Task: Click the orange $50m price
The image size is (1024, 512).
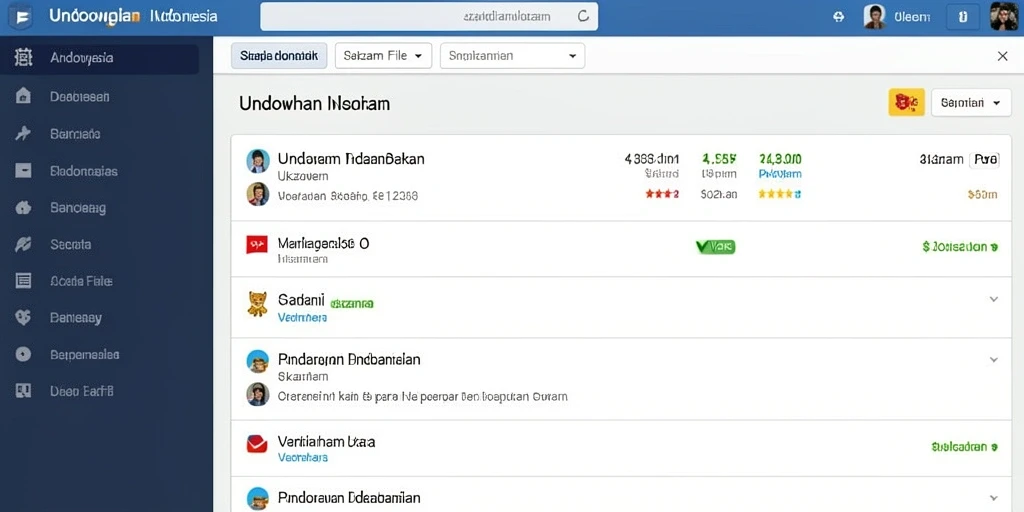Action: coord(982,195)
